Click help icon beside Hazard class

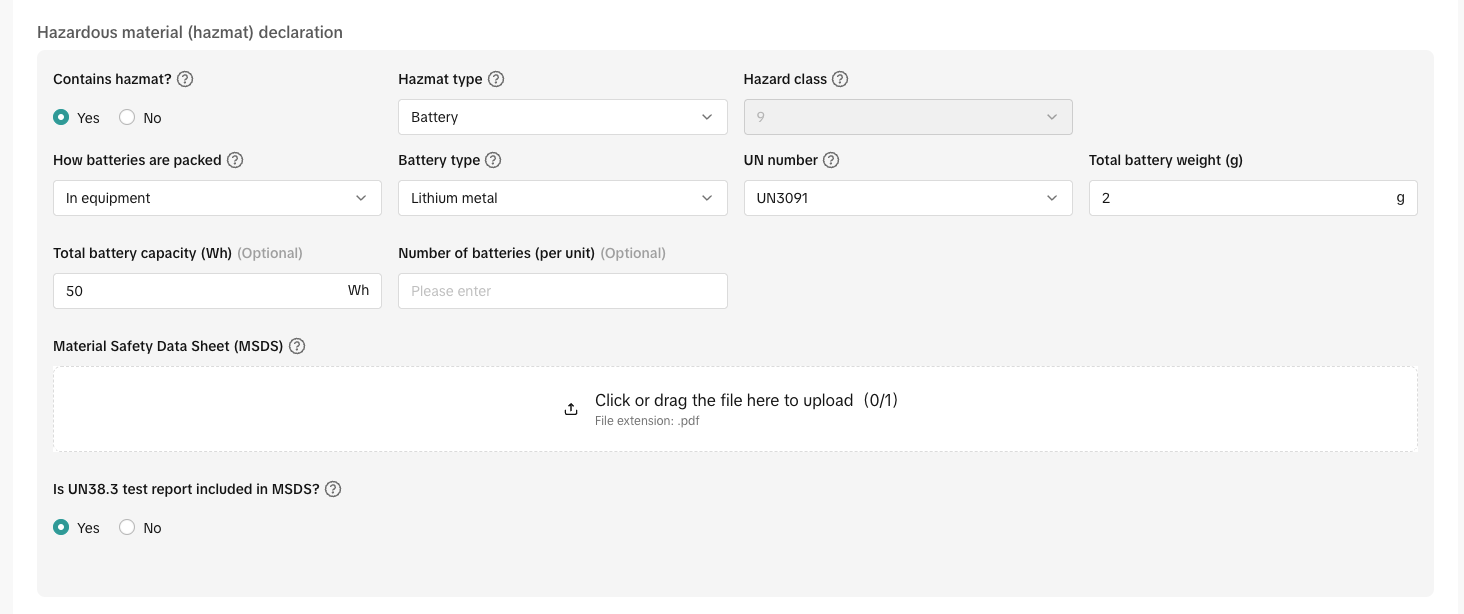tap(840, 79)
